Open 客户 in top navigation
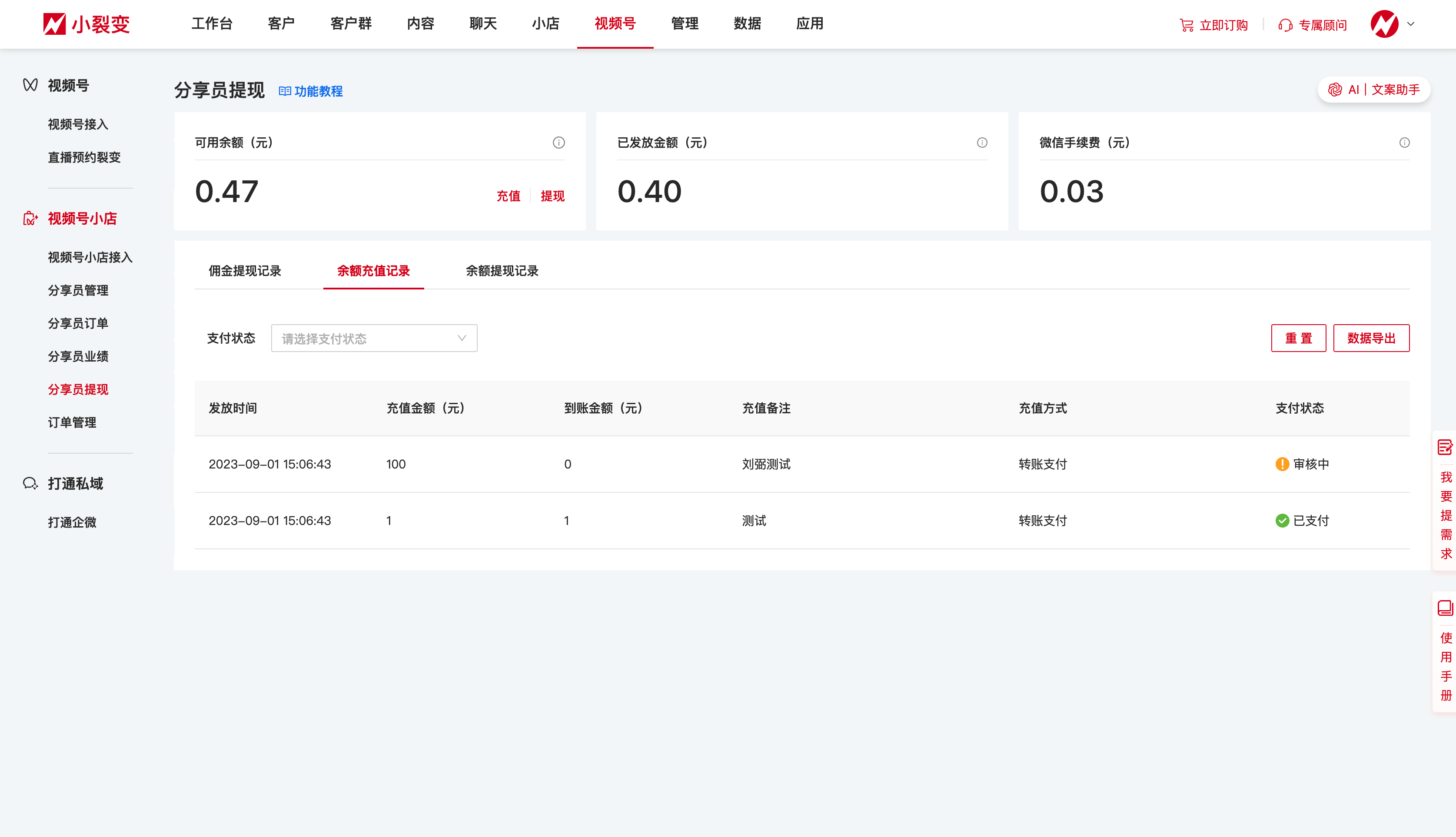The image size is (1456, 837). (281, 23)
